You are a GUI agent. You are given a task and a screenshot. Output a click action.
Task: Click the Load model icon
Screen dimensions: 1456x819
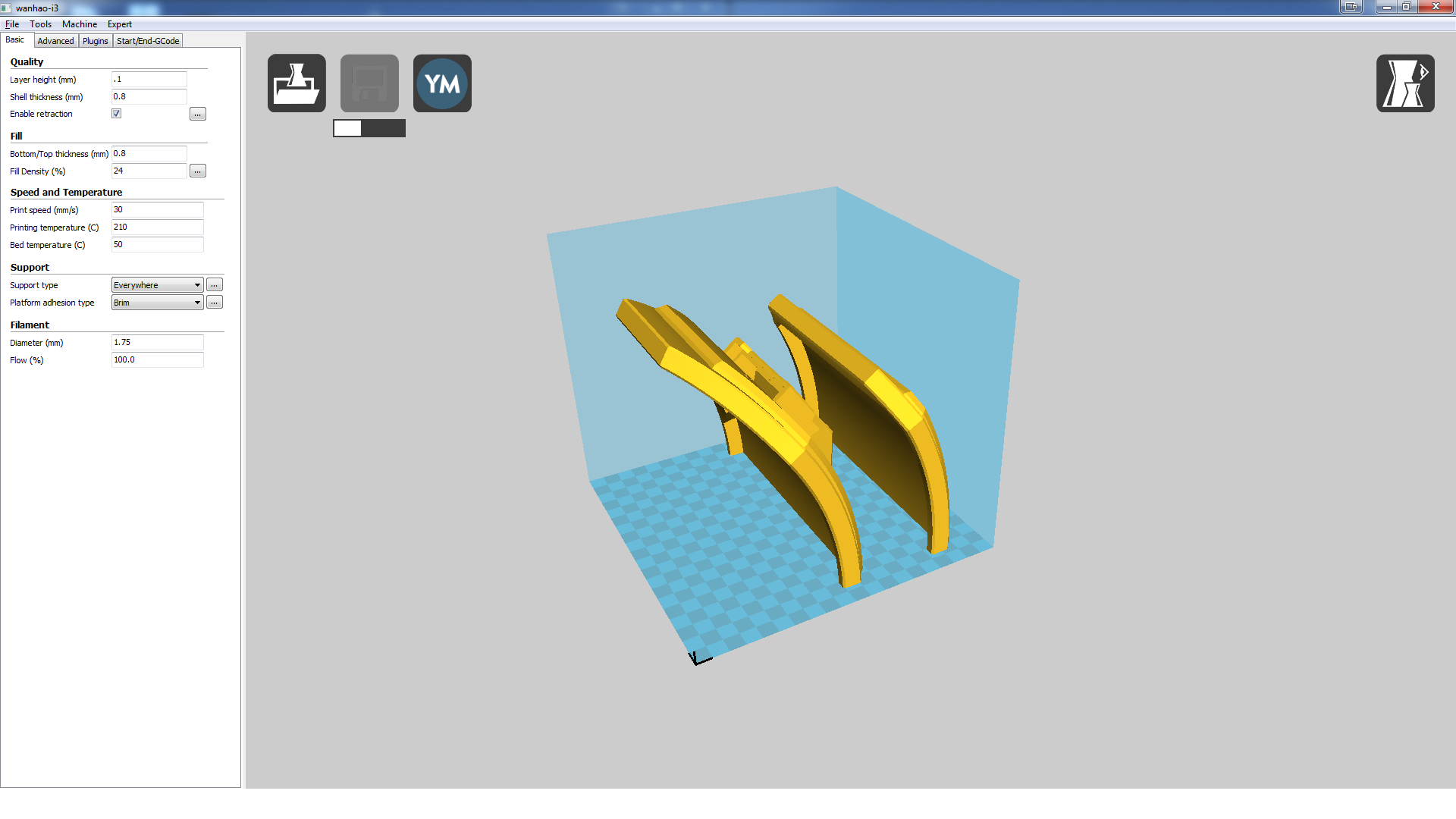point(297,83)
